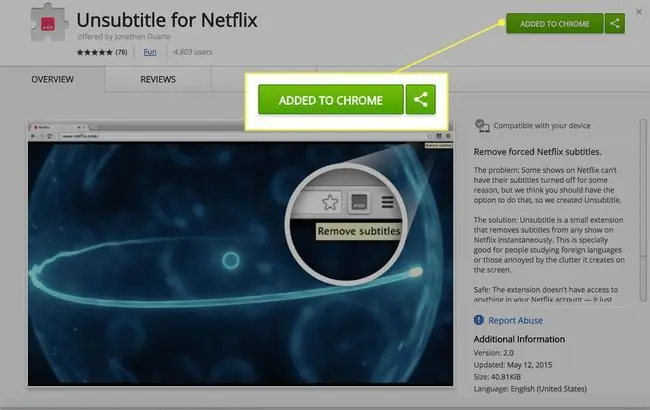
Task: Click the top-right Added to Chrome button
Action: 555,24
